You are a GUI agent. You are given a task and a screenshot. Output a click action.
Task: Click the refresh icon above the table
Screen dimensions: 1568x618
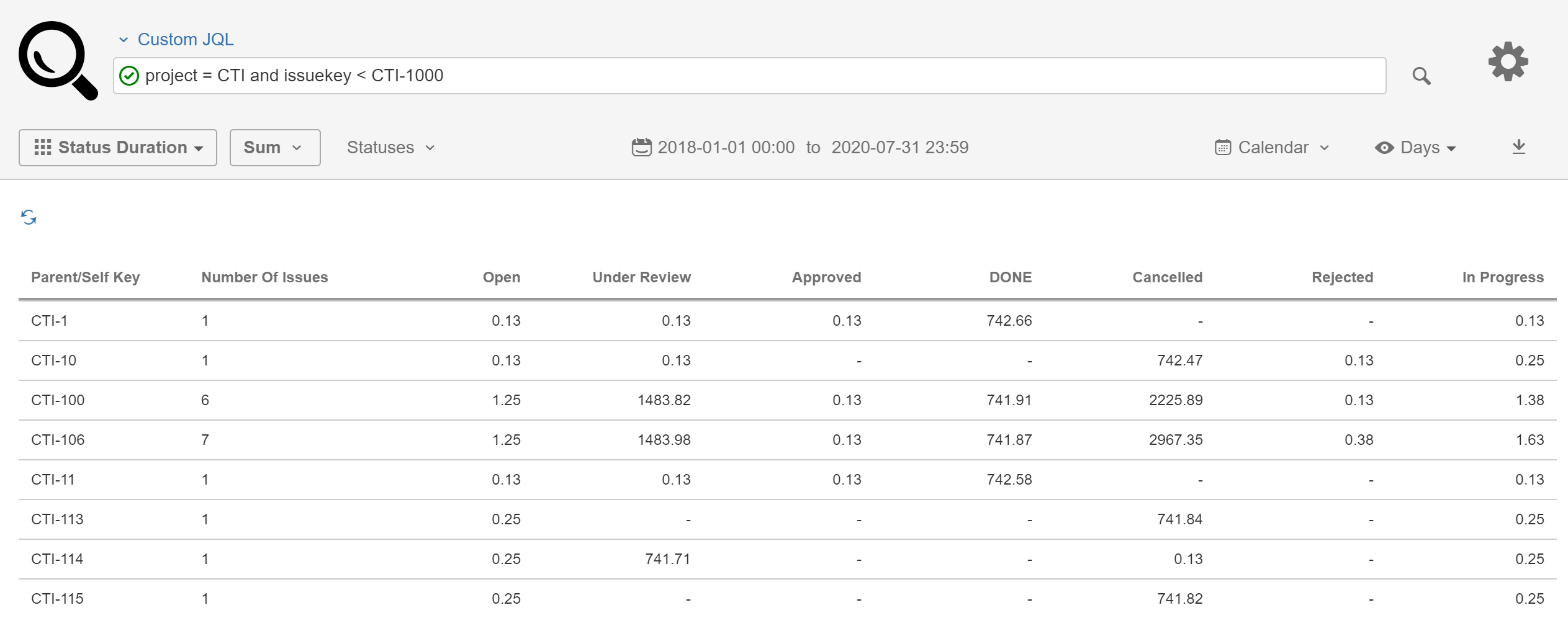29,217
